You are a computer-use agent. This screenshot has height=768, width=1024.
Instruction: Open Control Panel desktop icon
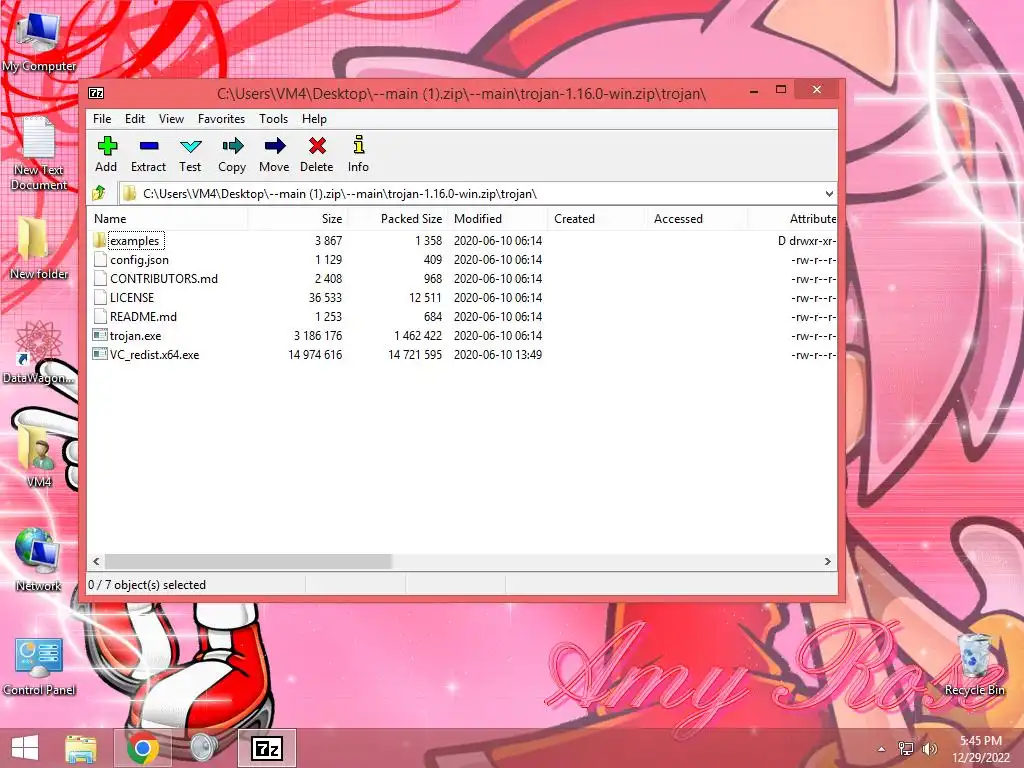39,666
